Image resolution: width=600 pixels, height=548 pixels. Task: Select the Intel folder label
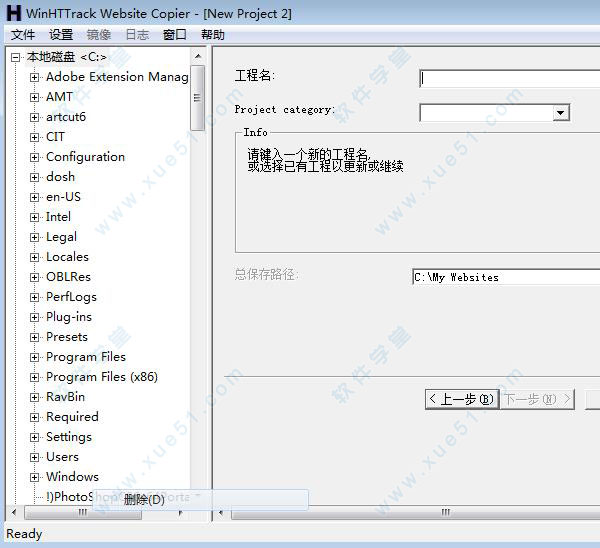58,217
